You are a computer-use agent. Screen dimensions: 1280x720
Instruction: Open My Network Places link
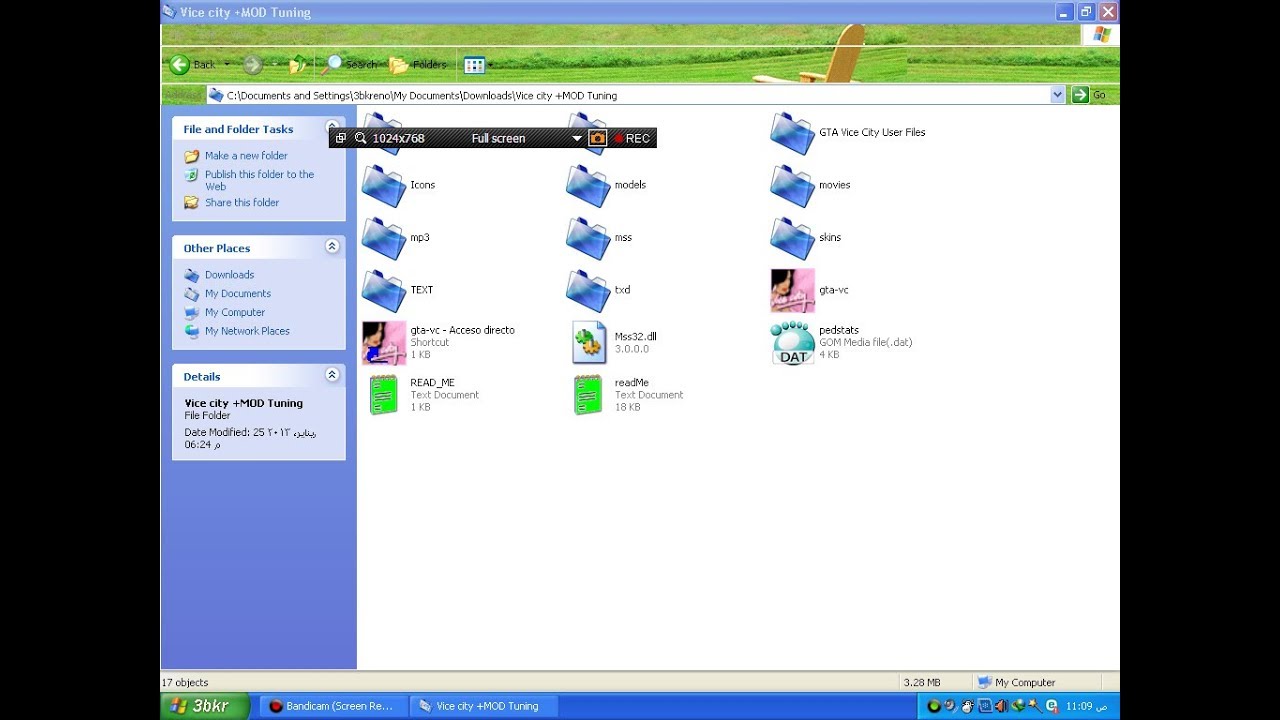pyautogui.click(x=247, y=331)
